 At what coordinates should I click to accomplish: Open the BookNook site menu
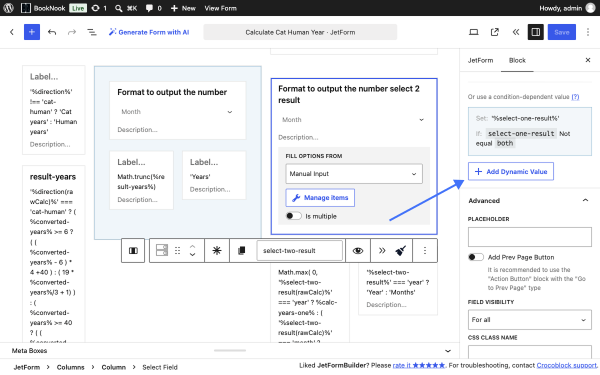coord(43,8)
